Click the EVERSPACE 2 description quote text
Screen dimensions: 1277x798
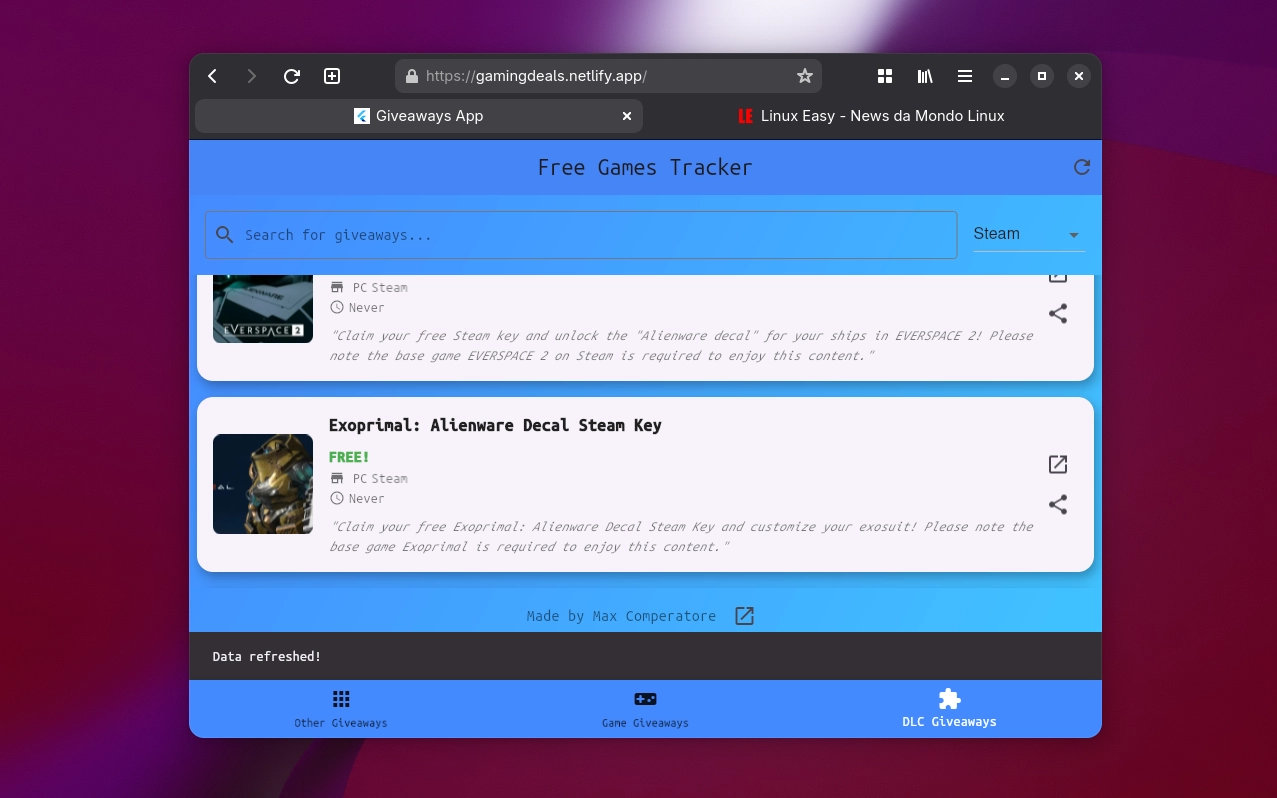point(681,346)
